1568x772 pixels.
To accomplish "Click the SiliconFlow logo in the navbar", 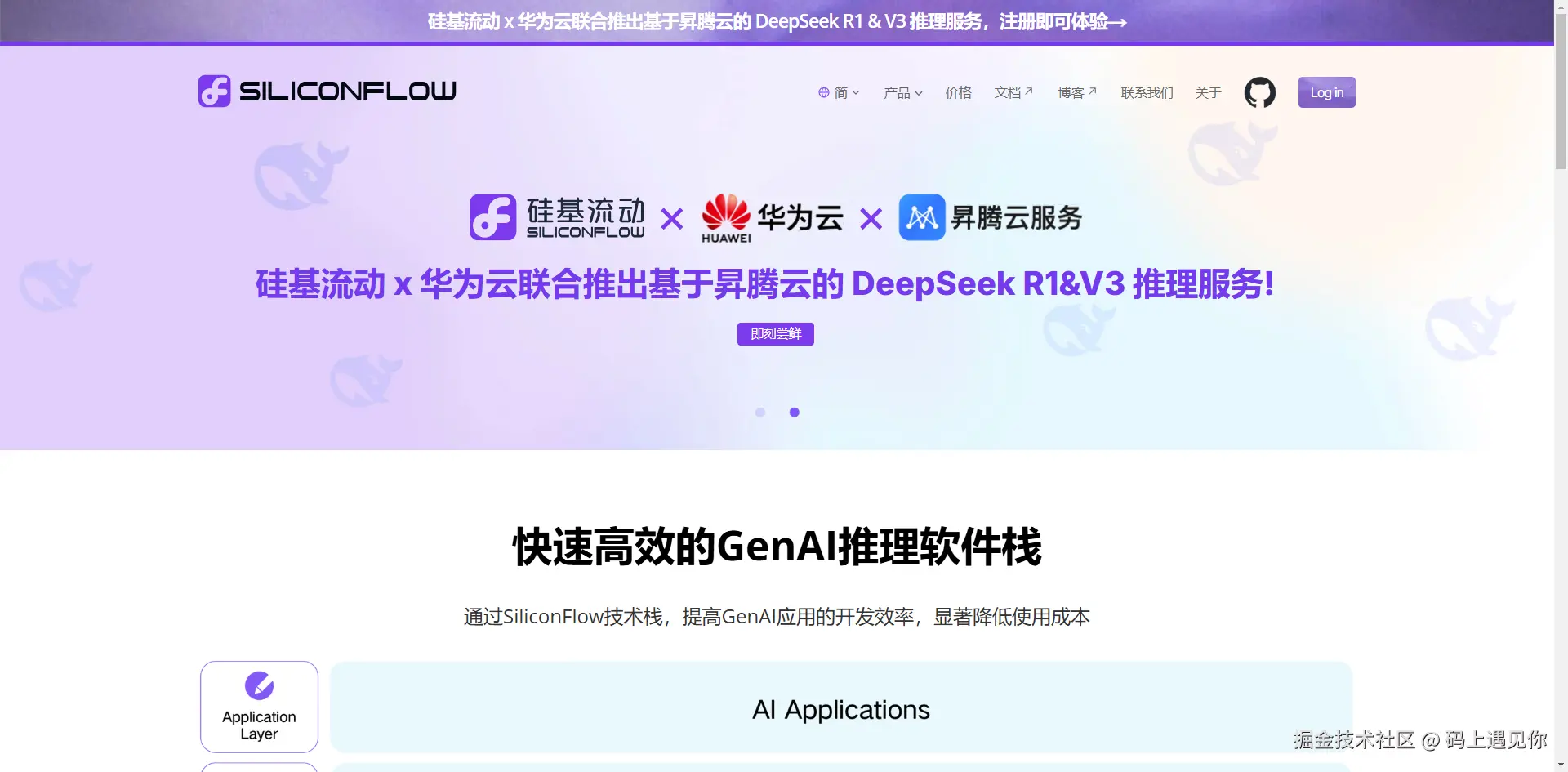I will click(x=327, y=91).
